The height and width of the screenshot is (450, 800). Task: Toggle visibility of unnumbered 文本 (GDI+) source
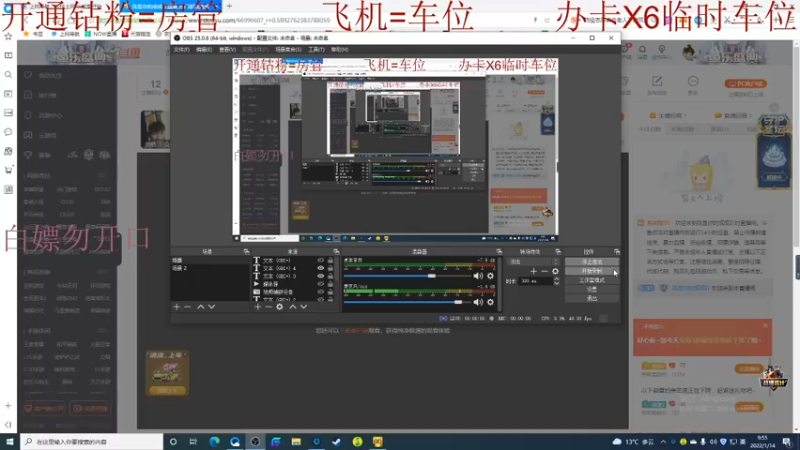point(320,260)
